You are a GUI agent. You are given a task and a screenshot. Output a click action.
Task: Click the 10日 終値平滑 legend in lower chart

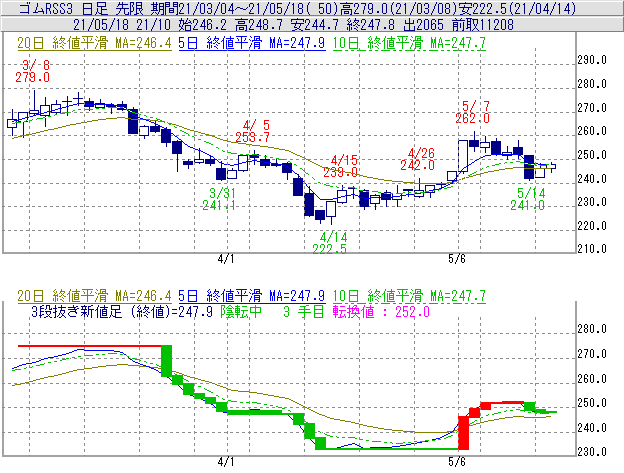pyautogui.click(x=409, y=296)
